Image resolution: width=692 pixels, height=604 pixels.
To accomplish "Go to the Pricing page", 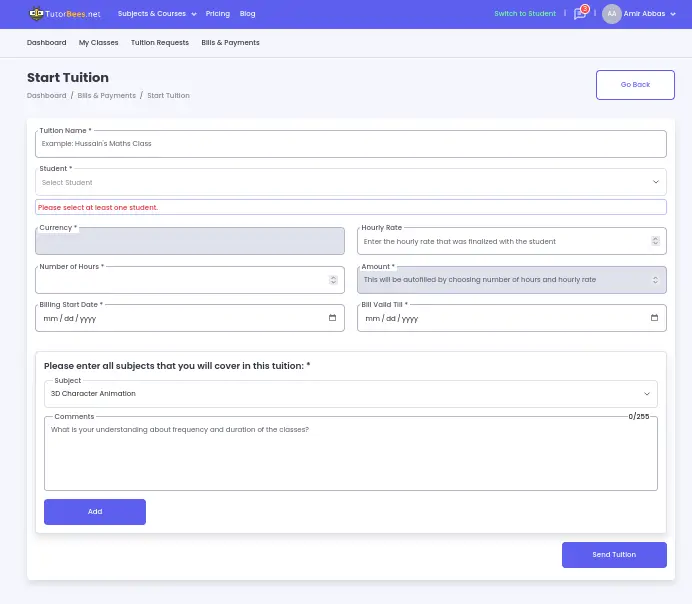I will 217,14.
